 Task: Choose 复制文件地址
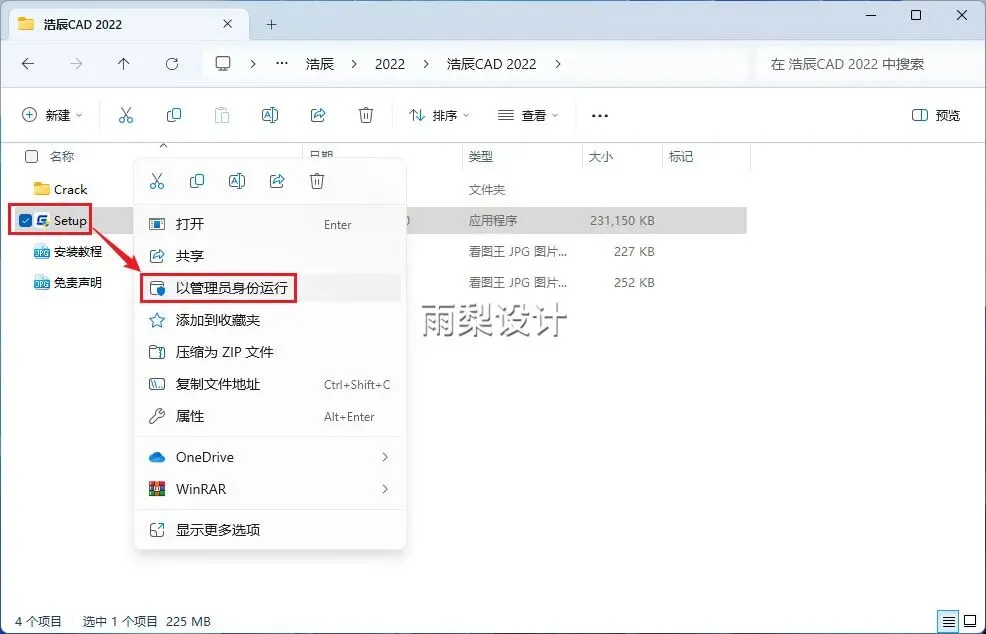(x=269, y=384)
